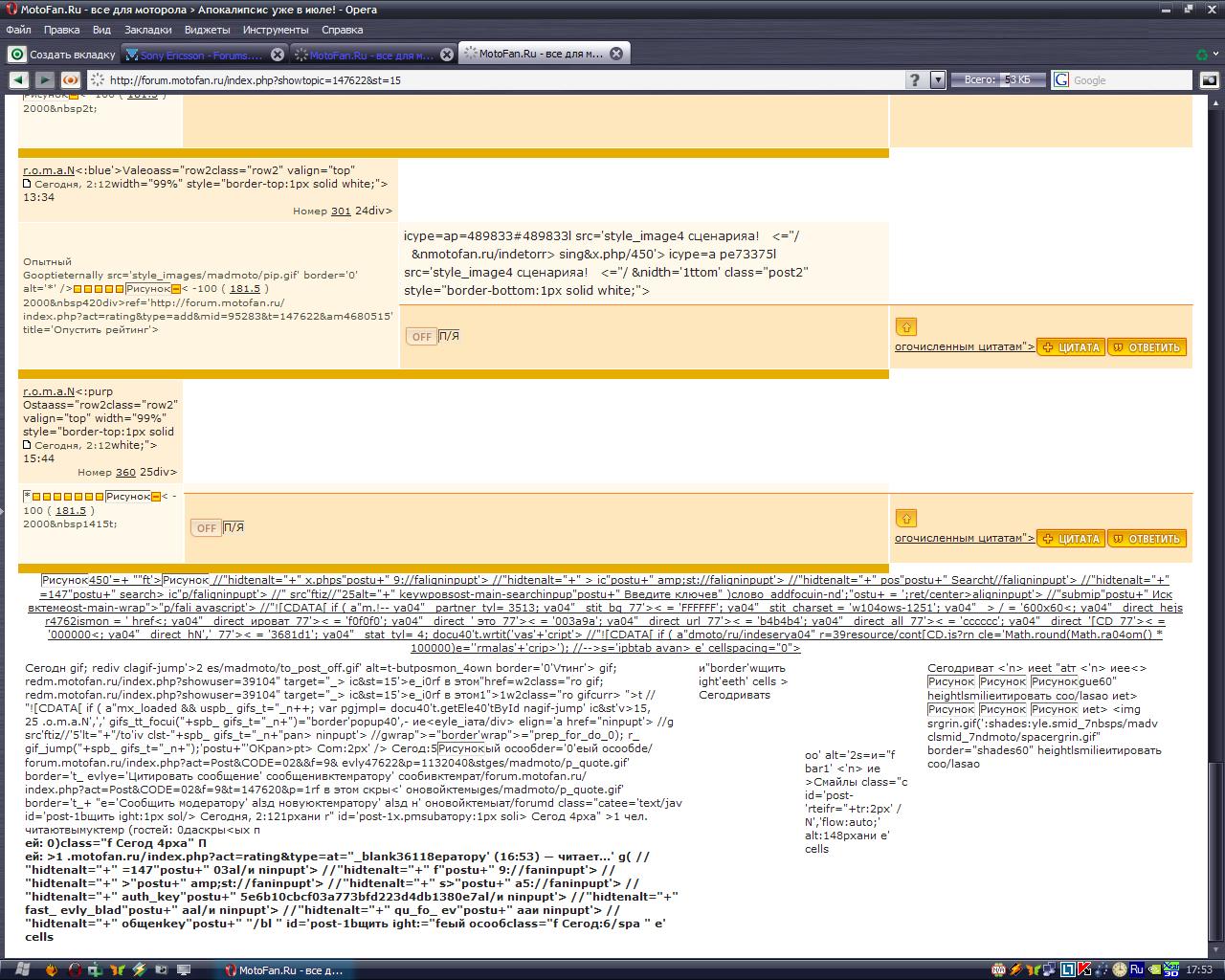
Task: Go forward with the forward arrow button
Action: 44,80
